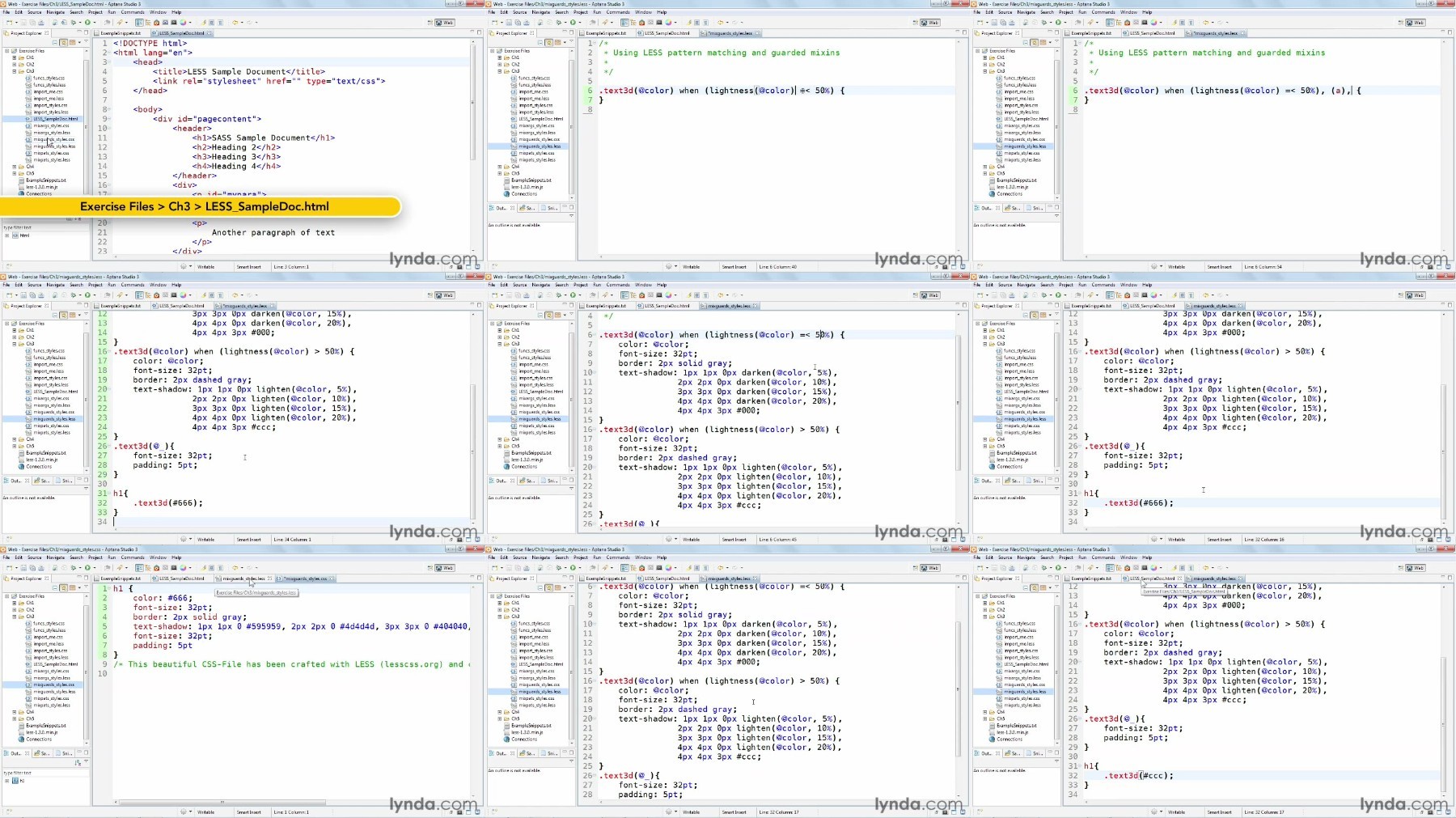Open File menu in LESS_SampleDoc.html titled window
Screen dimensions: 1456x818
click(x=6, y=12)
